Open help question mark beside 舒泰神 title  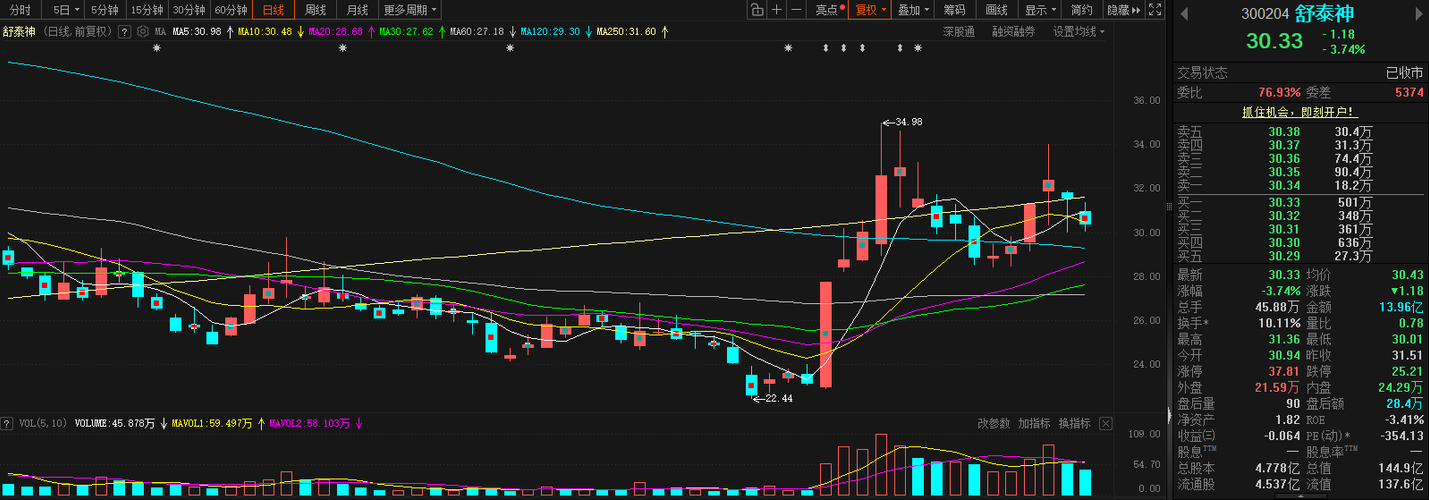[x=124, y=31]
